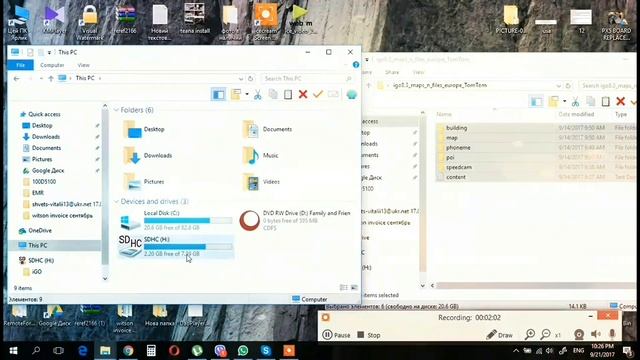Viewport: 640px width, 360px height.
Task: Toggle the microphone icon in recorder bar
Action: (612, 334)
